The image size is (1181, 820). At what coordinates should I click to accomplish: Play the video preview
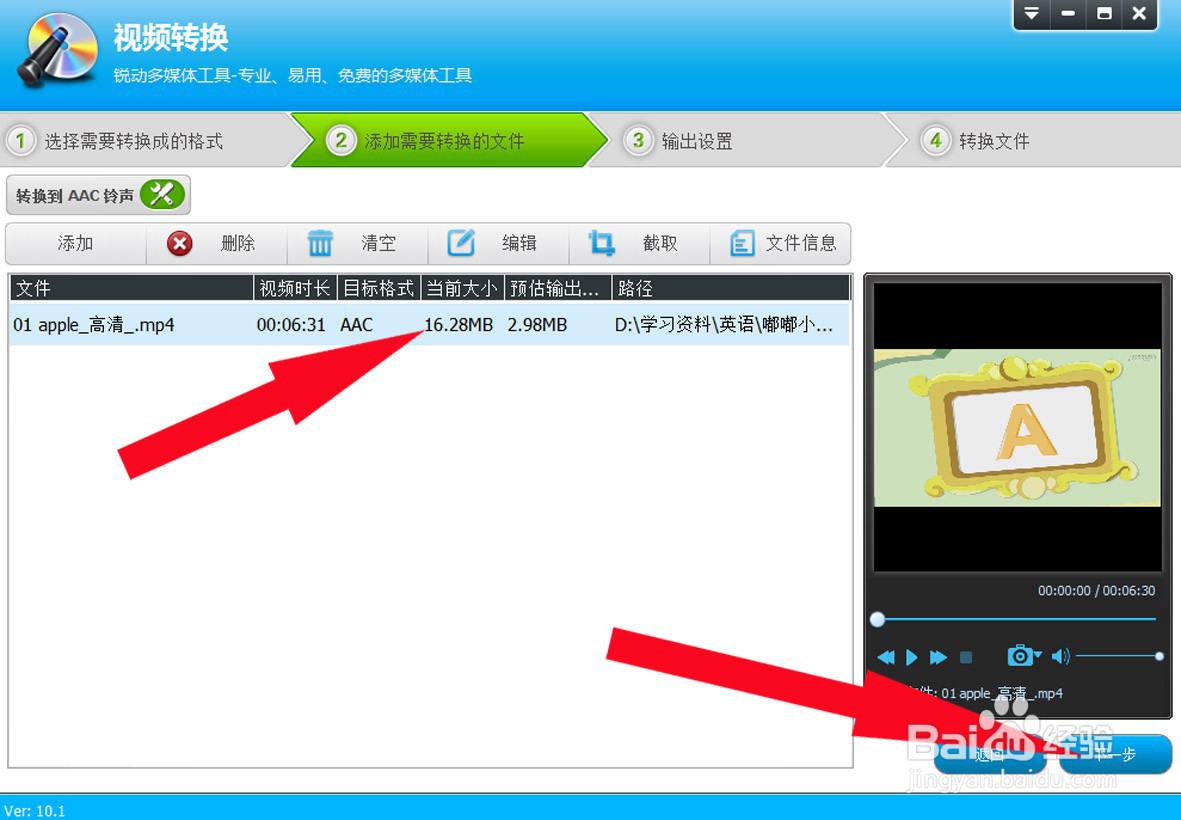[x=911, y=657]
